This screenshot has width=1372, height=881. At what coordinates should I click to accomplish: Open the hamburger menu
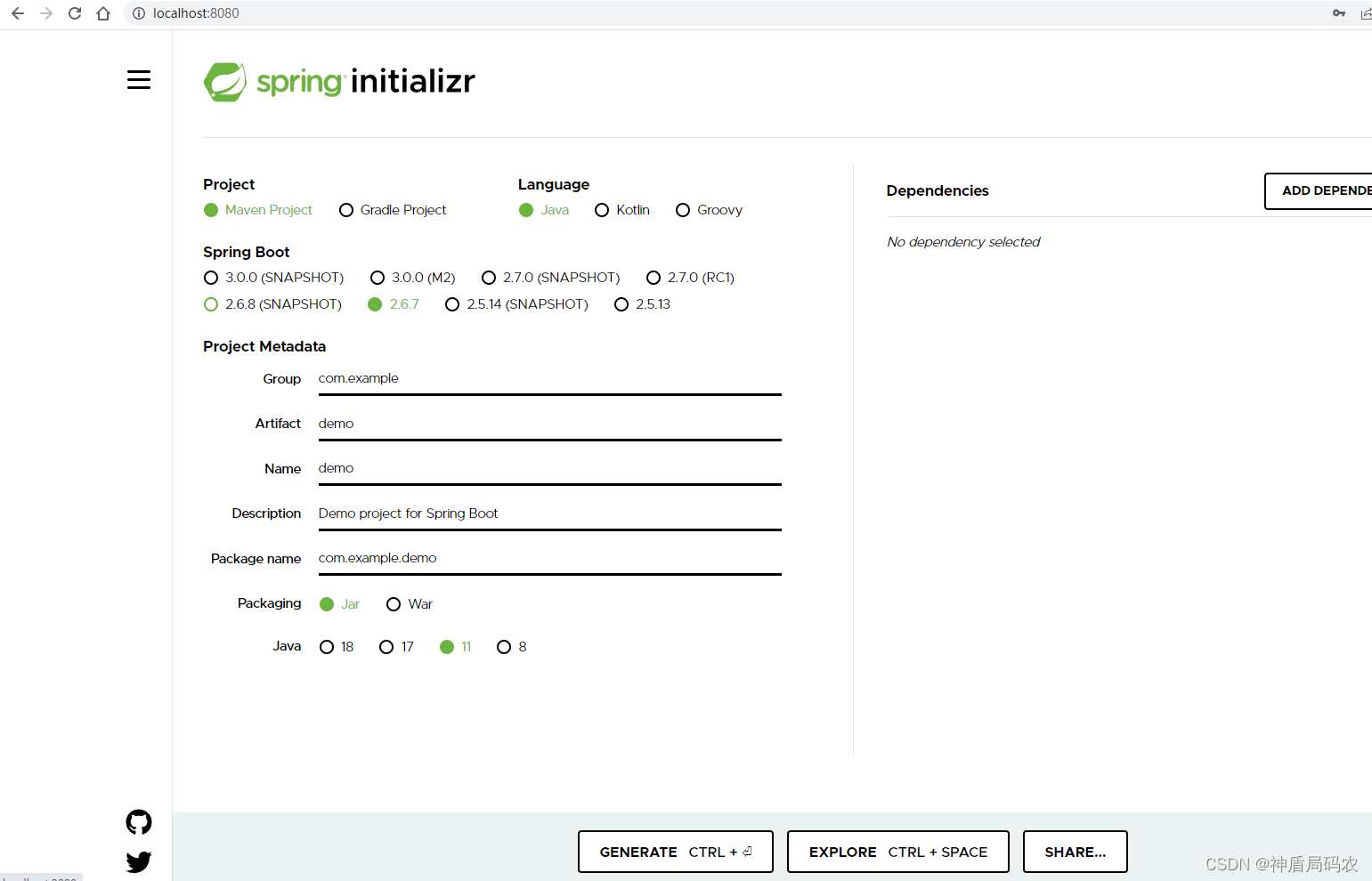tap(139, 79)
